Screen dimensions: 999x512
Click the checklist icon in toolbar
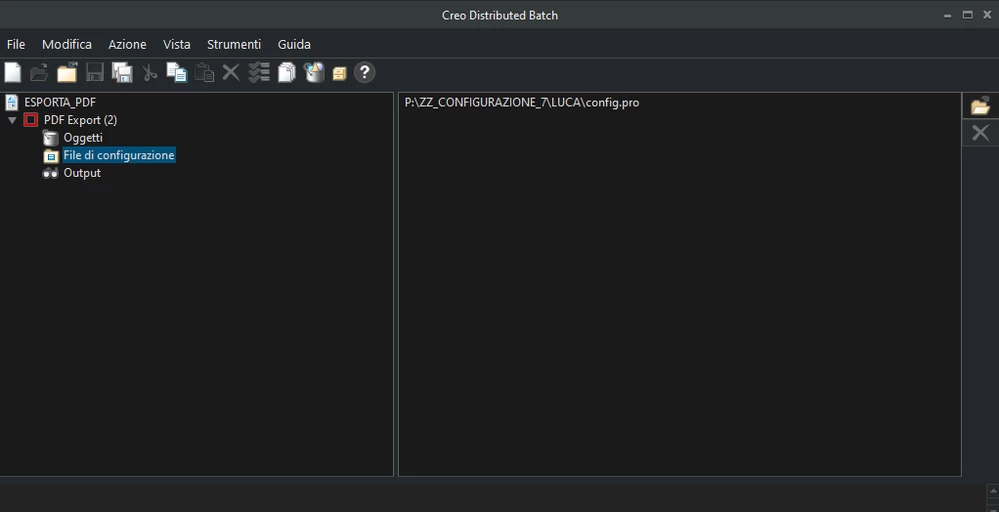[x=259, y=73]
